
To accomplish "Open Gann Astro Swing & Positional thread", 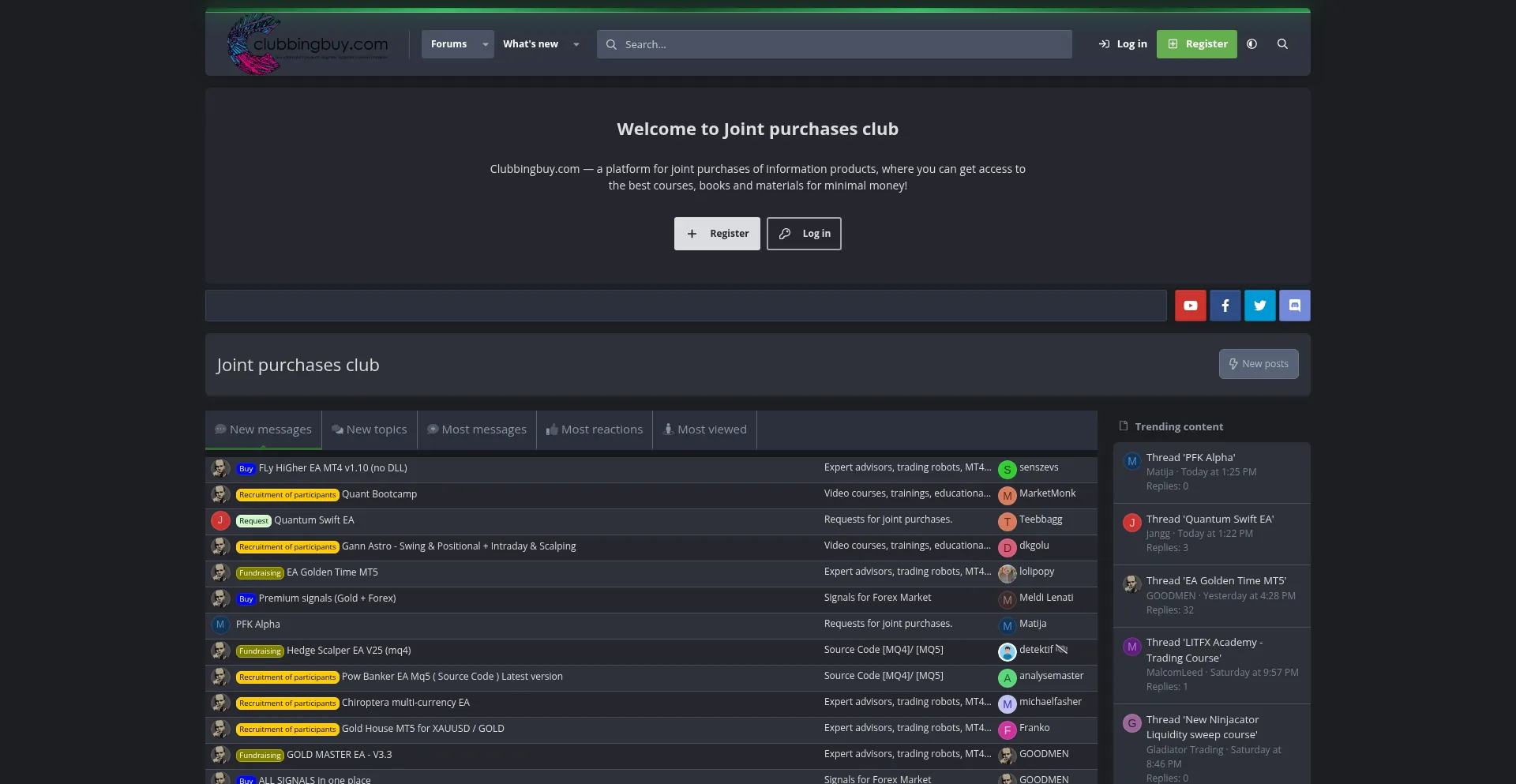I will [459, 546].
